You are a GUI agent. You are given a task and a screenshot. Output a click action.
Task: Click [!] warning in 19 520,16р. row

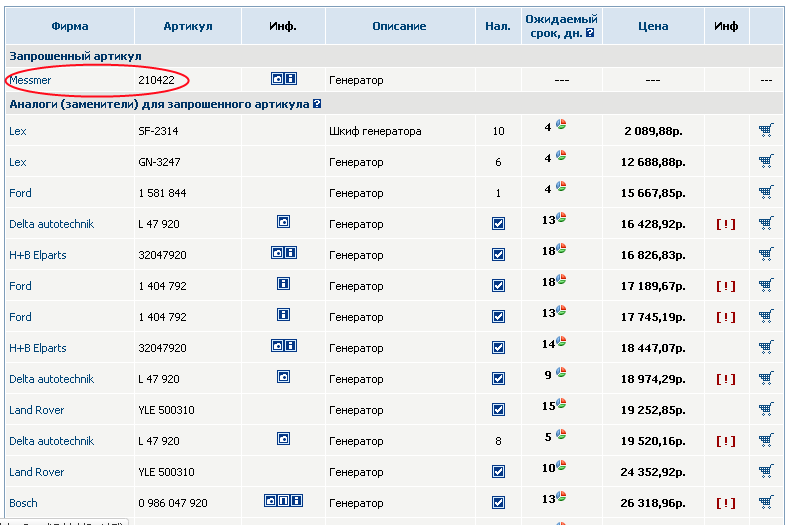(x=726, y=441)
